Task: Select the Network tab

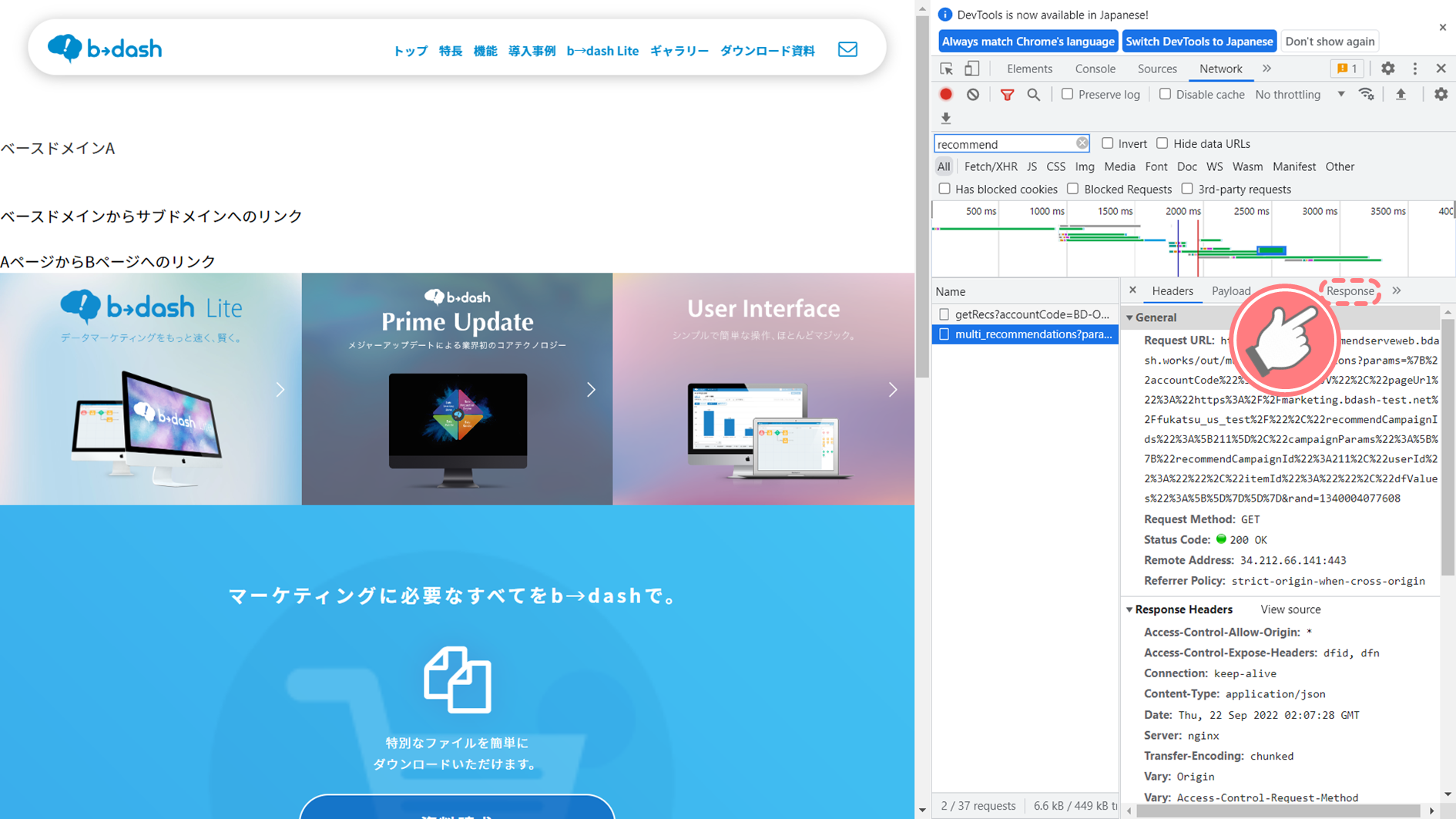Action: [x=1220, y=69]
